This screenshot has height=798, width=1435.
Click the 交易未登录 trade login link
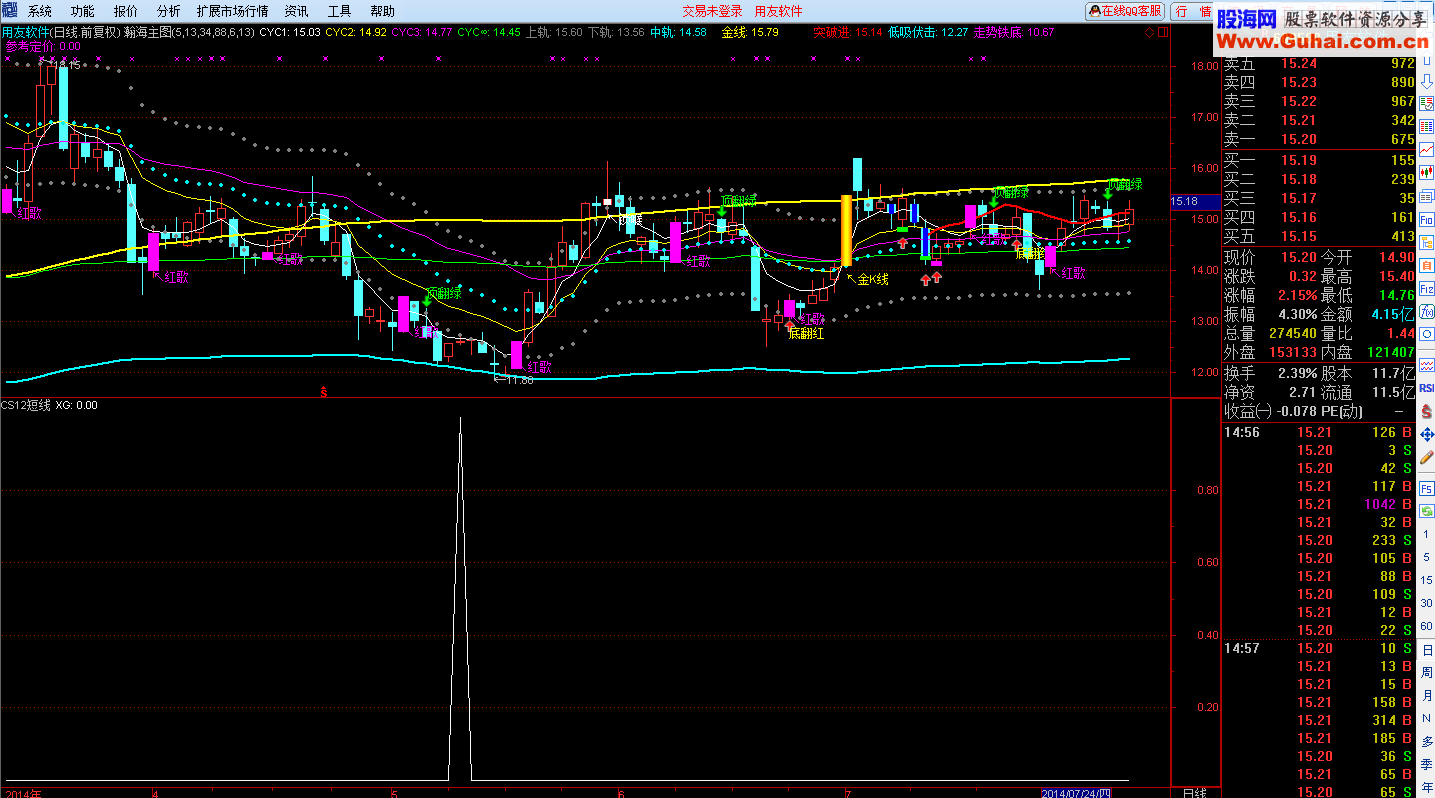click(x=712, y=11)
